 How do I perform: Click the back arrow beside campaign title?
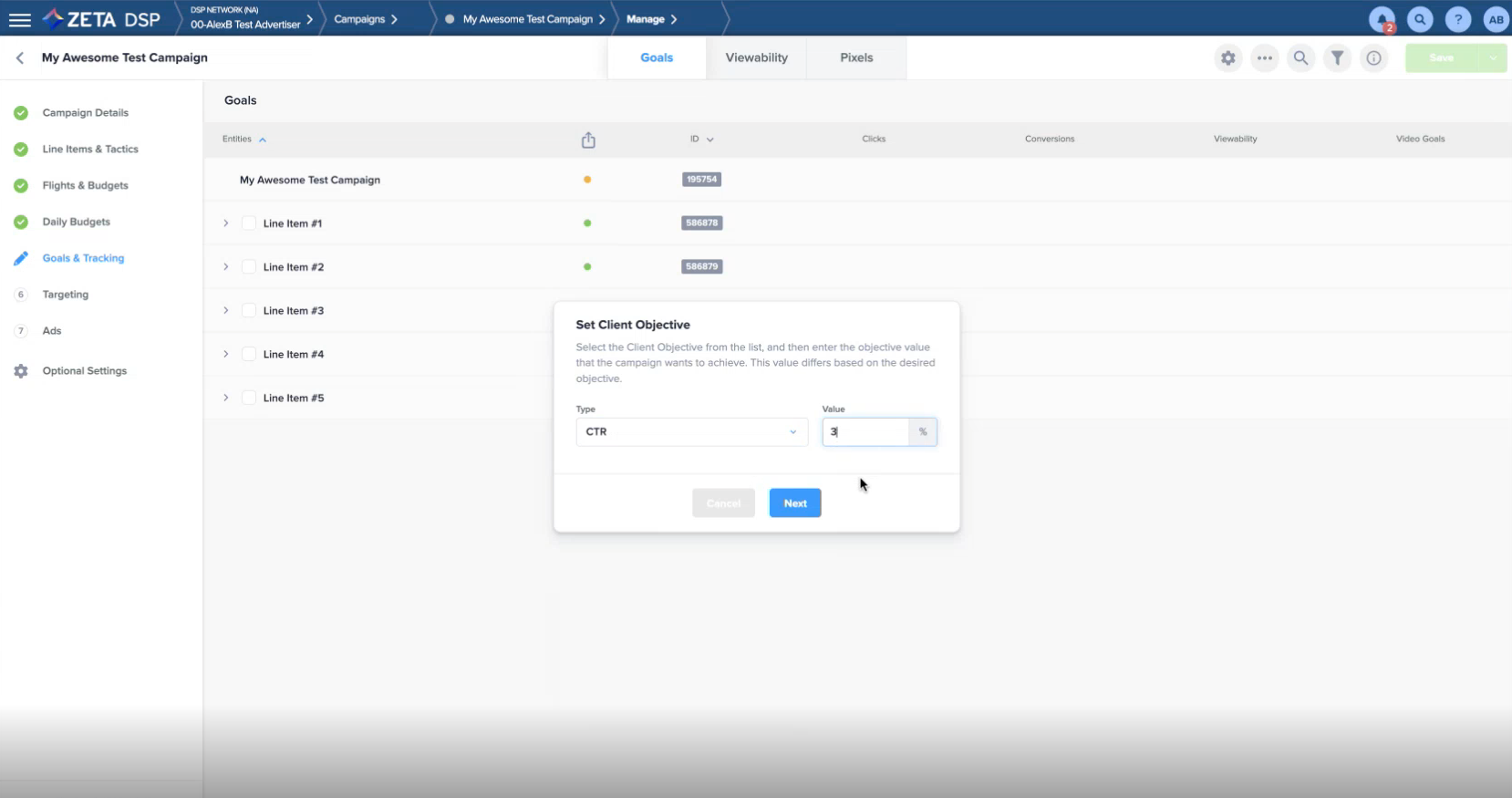[x=20, y=57]
